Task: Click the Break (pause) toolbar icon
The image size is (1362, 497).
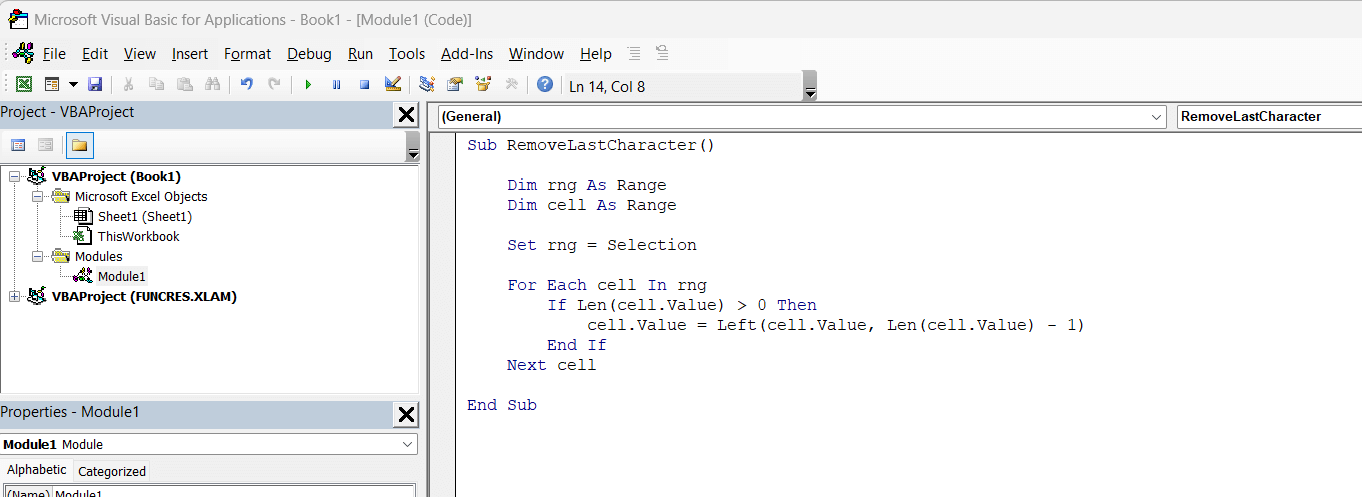Action: coord(336,85)
